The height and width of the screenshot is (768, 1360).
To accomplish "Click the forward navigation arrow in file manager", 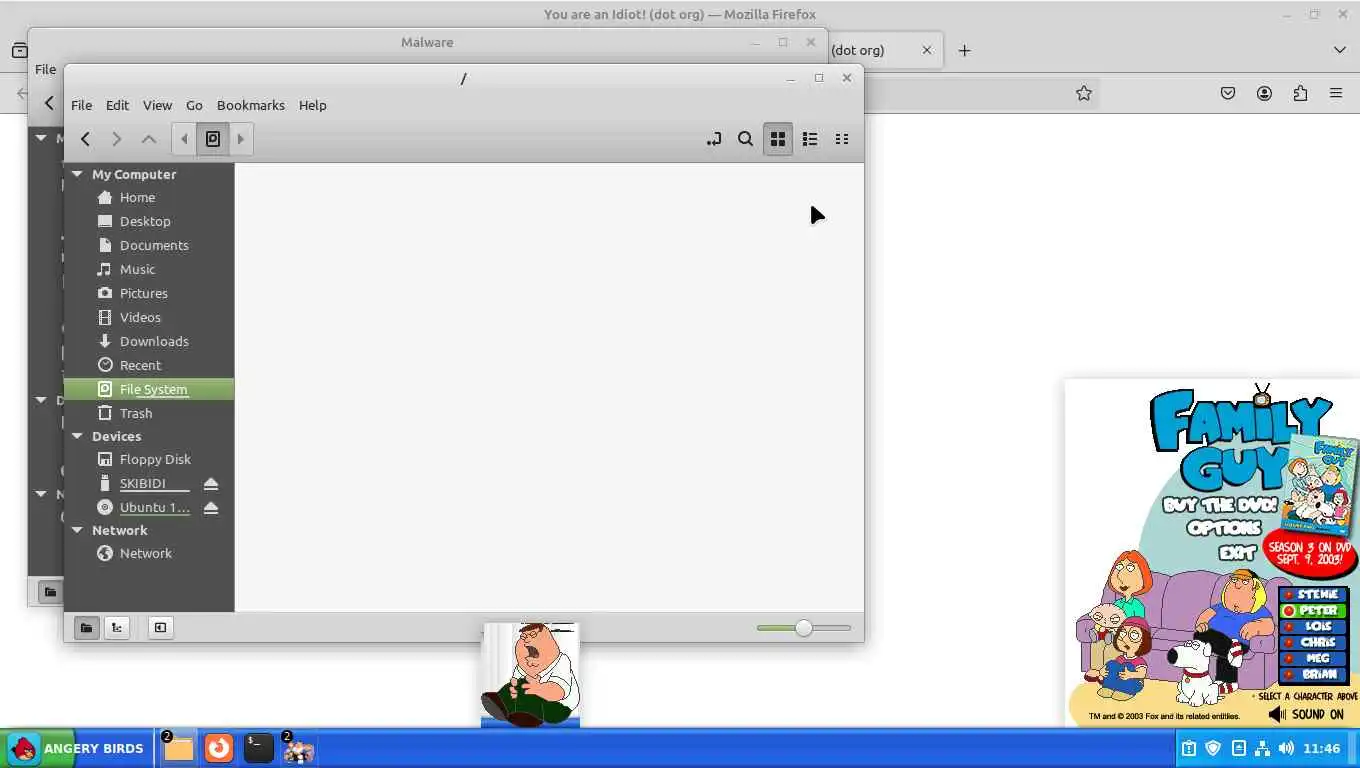I will pos(116,139).
